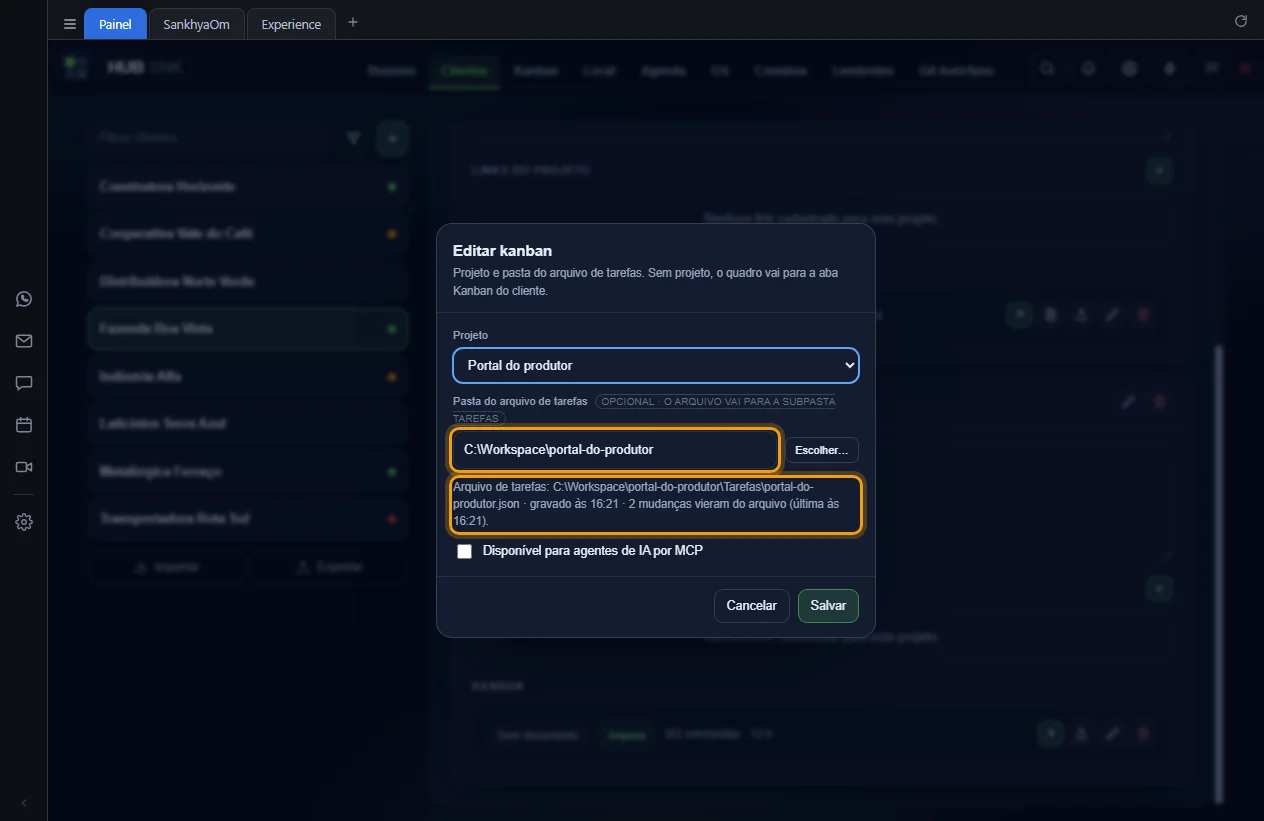The width and height of the screenshot is (1264, 821).
Task: Select Transportadora Rota Sul in the client list
Action: point(248,519)
